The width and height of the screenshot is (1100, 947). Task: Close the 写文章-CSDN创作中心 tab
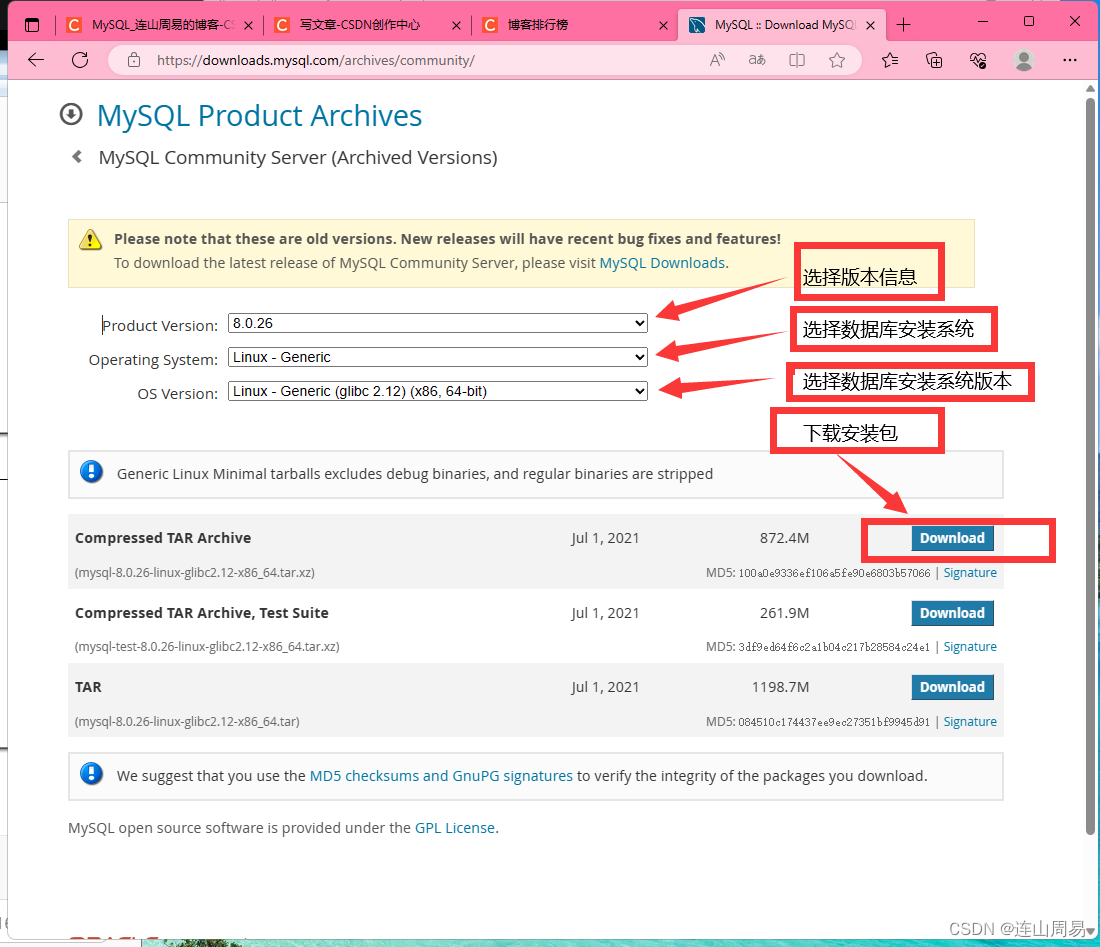456,25
